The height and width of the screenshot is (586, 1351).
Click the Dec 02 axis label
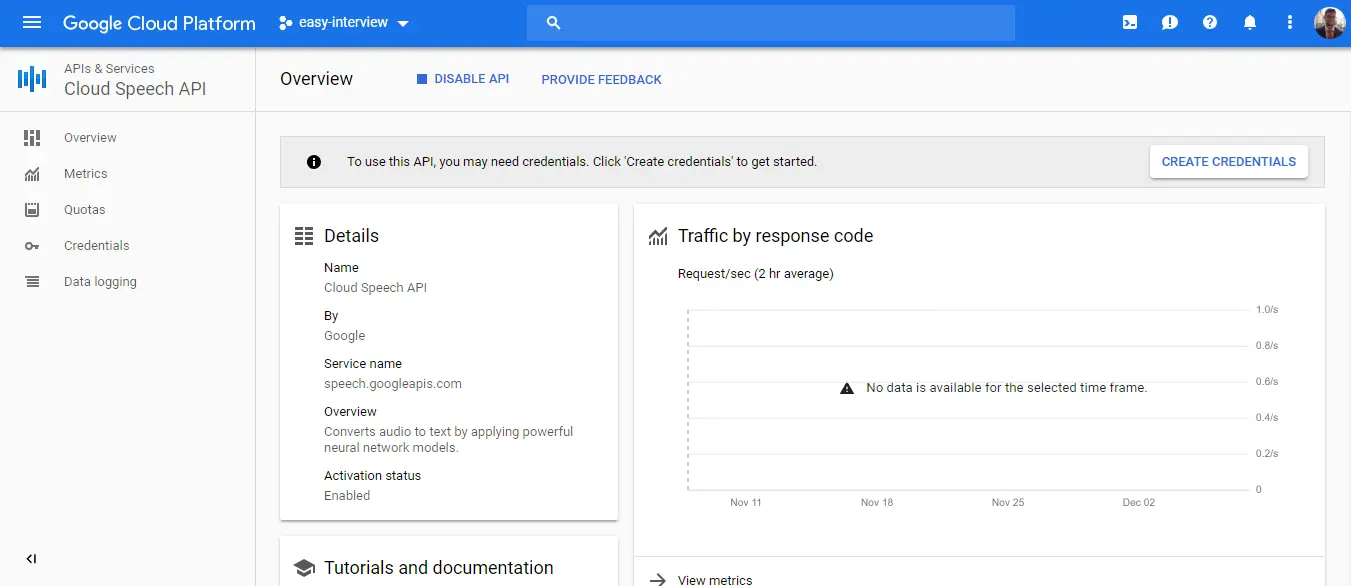tap(1138, 503)
